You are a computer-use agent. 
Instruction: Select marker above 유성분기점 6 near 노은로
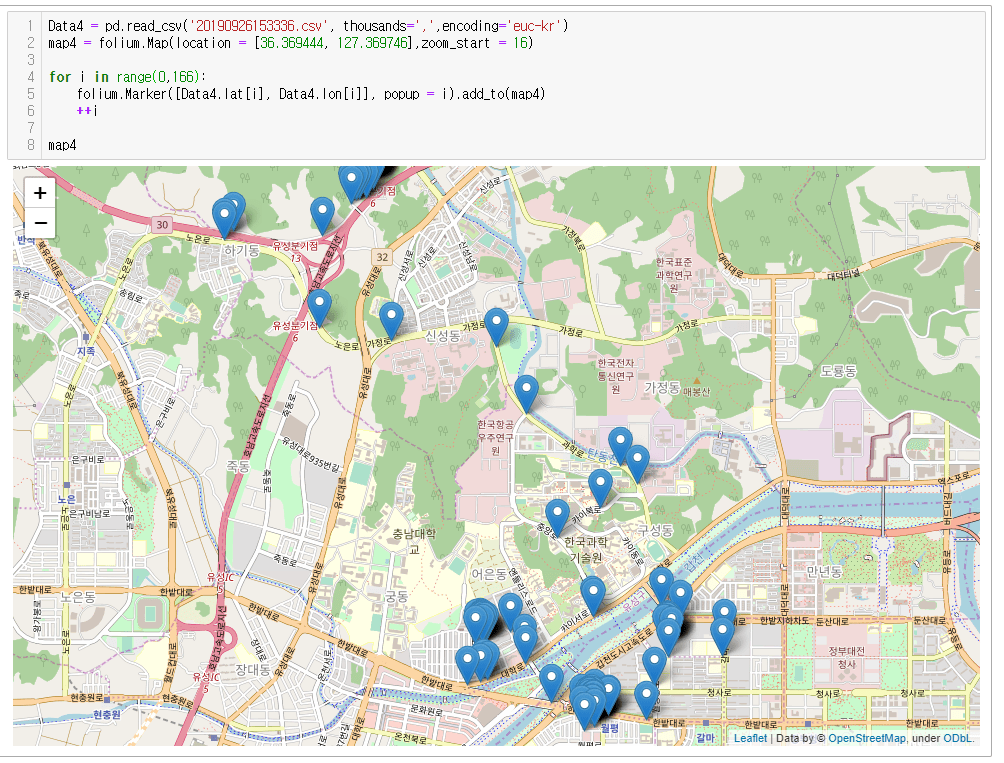319,306
